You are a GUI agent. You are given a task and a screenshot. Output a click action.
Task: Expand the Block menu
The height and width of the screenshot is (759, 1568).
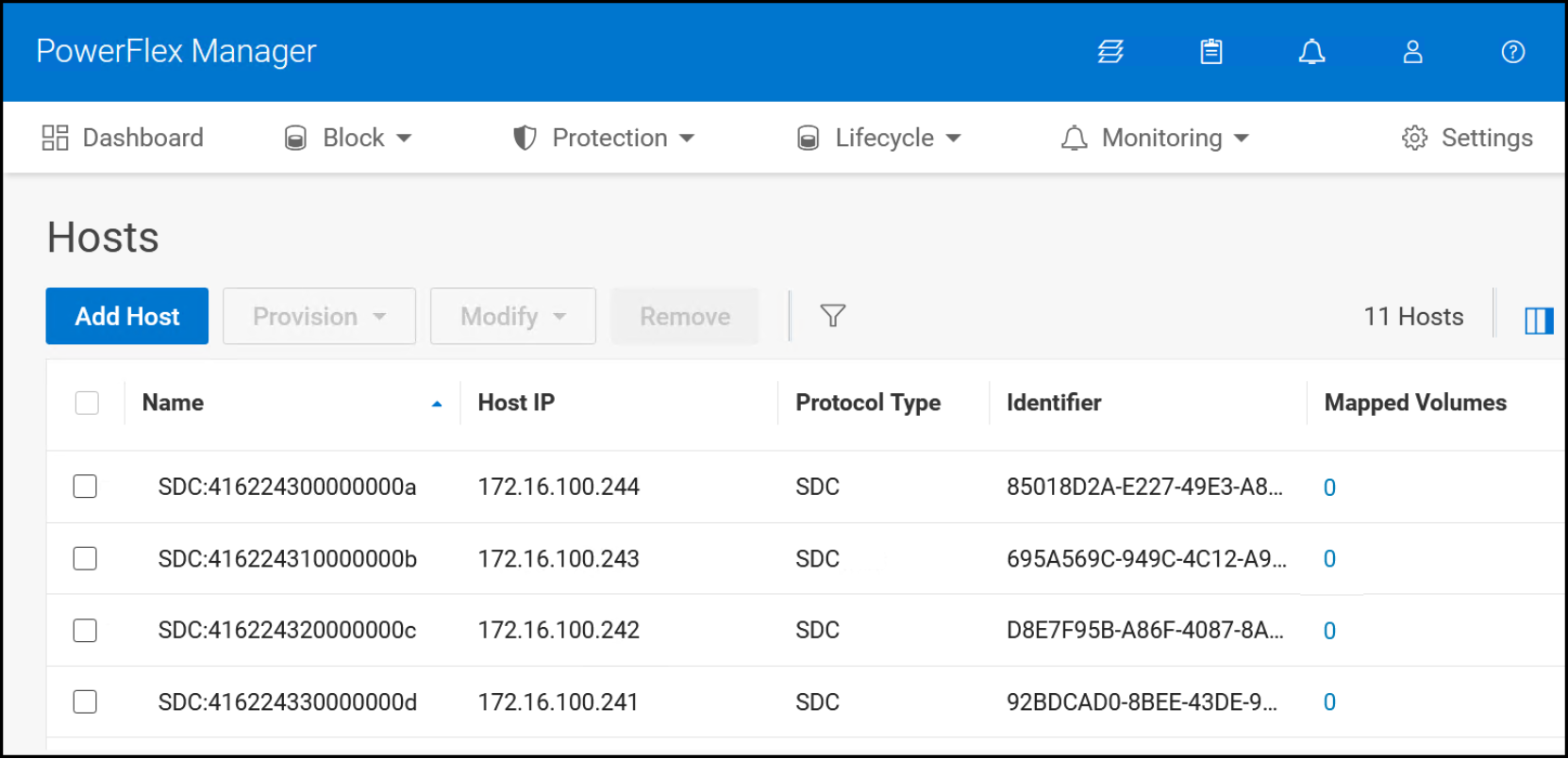(348, 138)
